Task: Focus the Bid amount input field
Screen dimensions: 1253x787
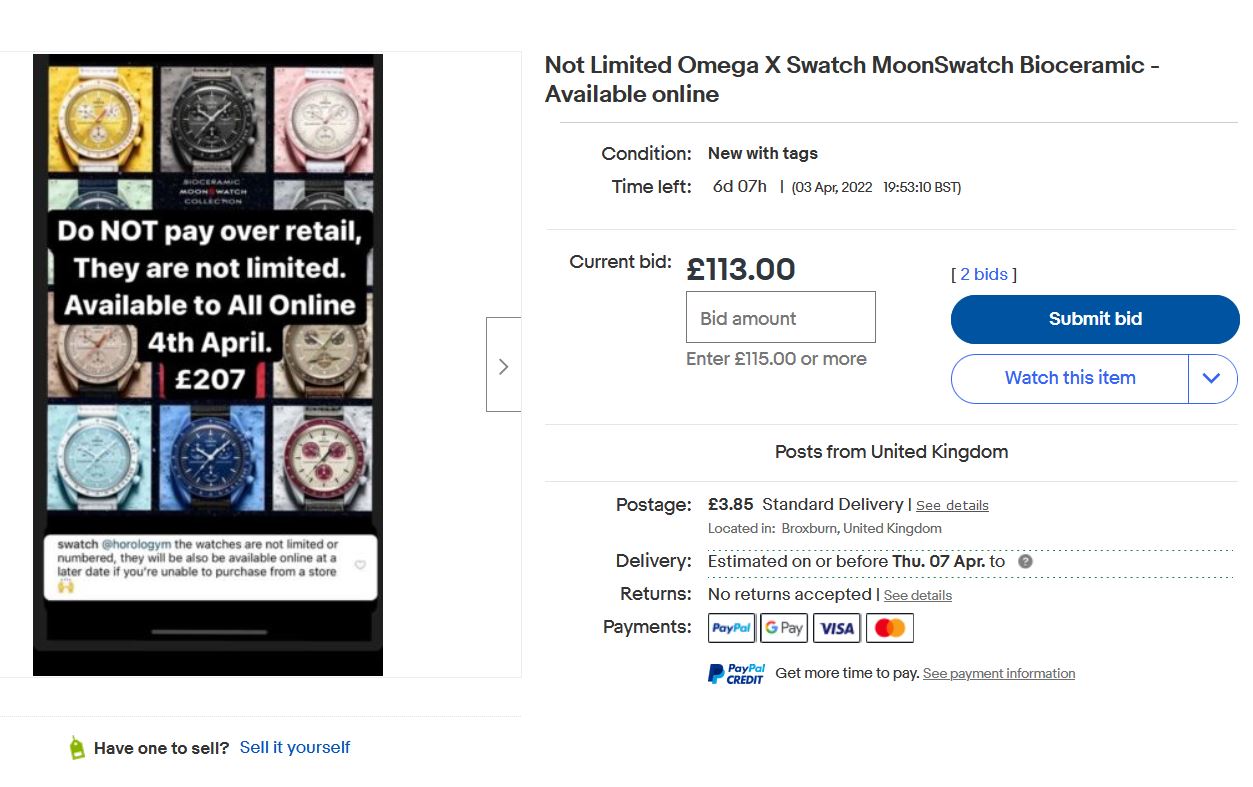Action: click(780, 318)
